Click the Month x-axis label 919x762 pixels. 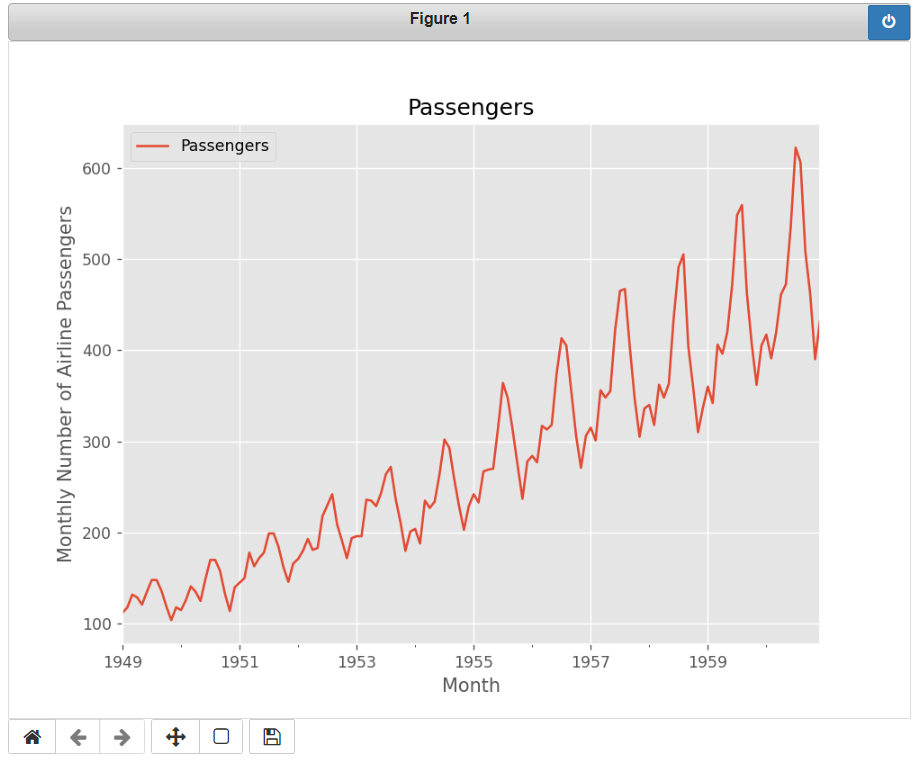pyautogui.click(x=470, y=685)
